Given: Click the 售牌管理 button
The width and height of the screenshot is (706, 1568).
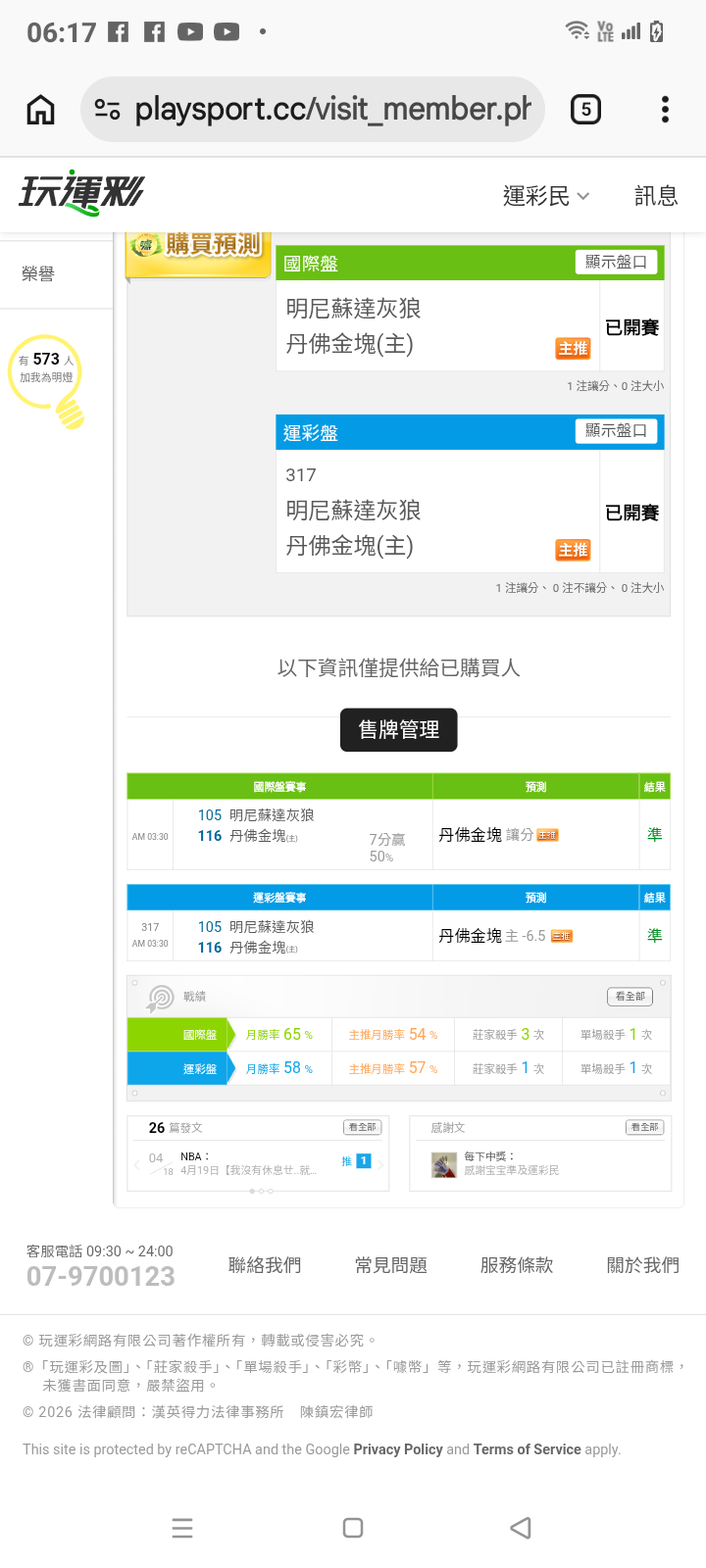Looking at the screenshot, I should click(x=399, y=730).
